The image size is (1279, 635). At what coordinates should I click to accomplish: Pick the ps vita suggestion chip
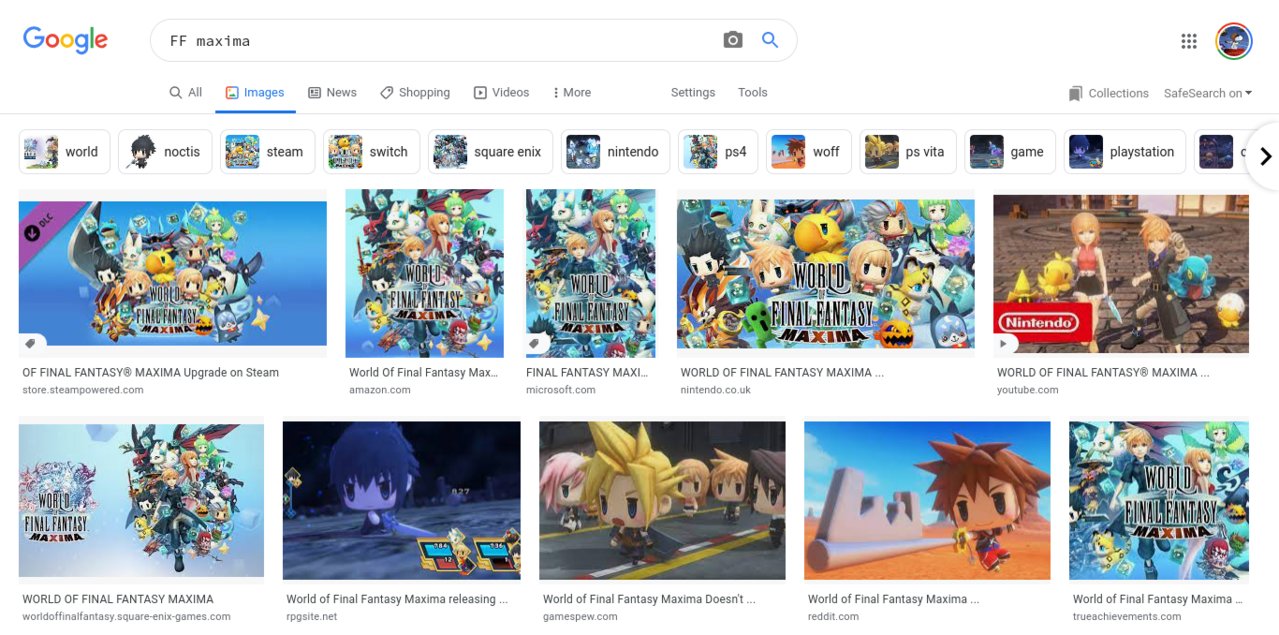coord(908,152)
